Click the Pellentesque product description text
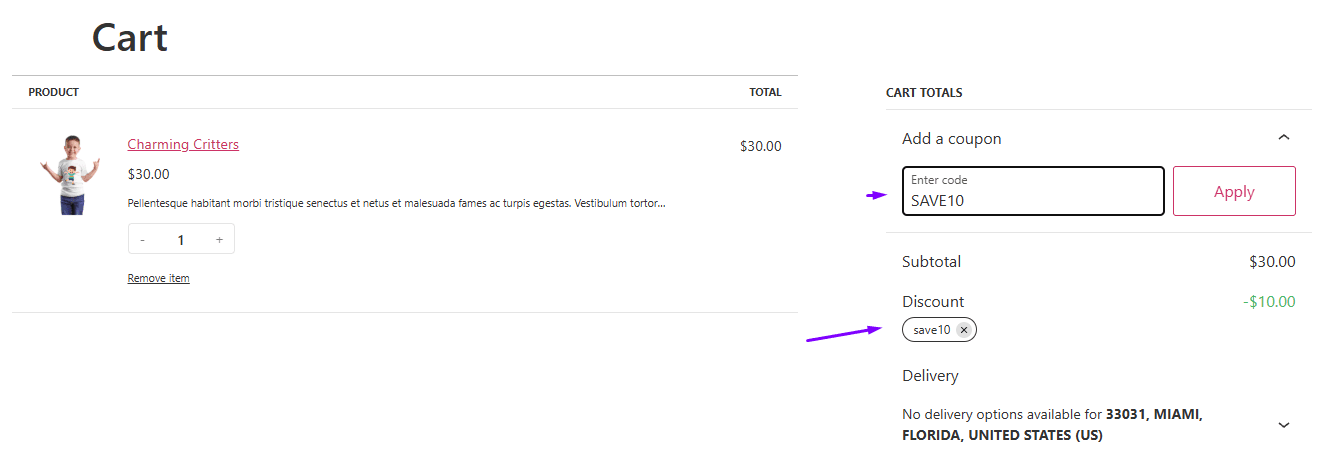The height and width of the screenshot is (468, 1325). (x=396, y=203)
